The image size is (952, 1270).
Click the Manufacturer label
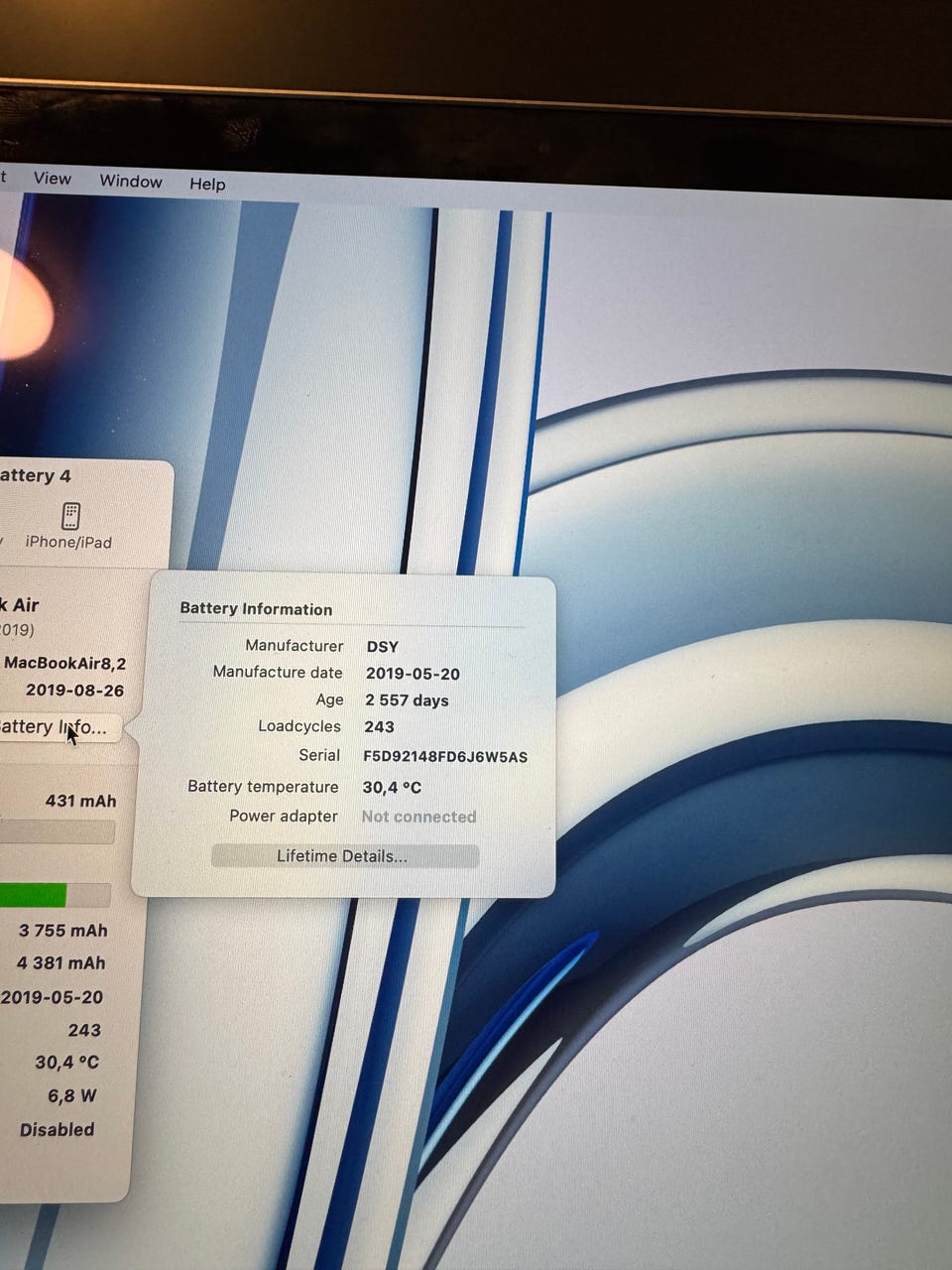294,646
